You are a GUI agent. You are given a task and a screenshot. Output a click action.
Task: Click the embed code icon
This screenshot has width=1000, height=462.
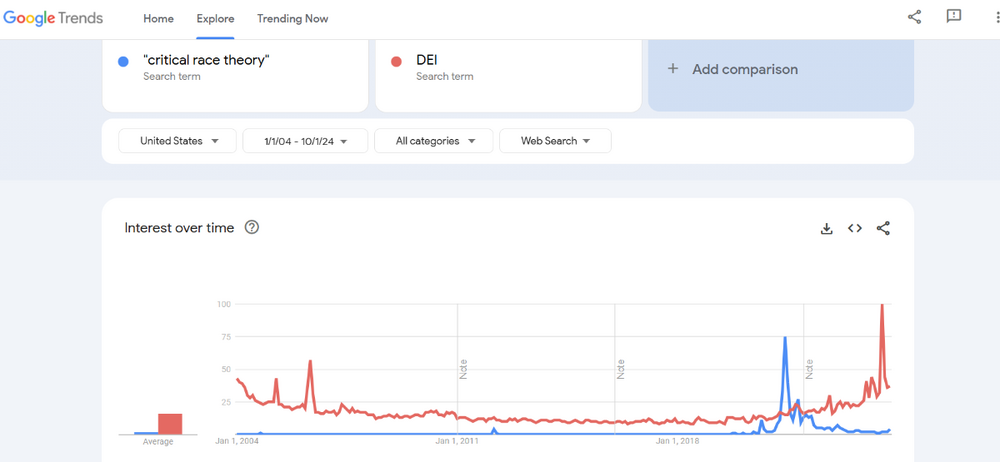tap(855, 228)
